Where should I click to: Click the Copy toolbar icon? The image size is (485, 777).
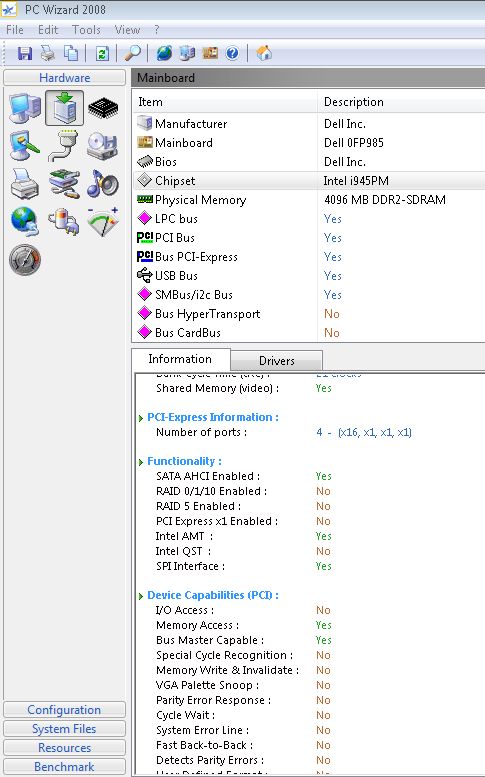pos(71,53)
